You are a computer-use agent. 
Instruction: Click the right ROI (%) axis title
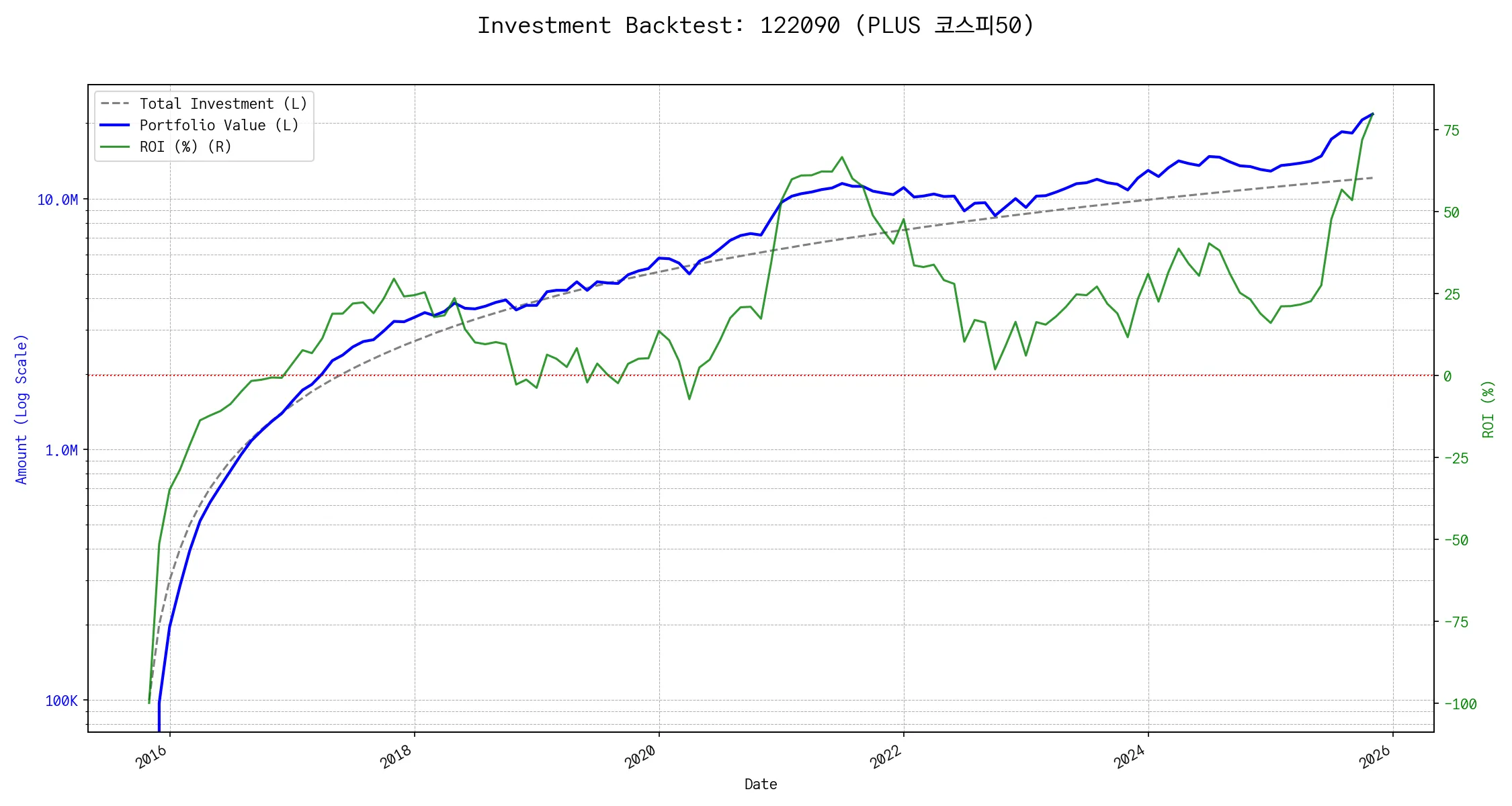tap(1488, 409)
